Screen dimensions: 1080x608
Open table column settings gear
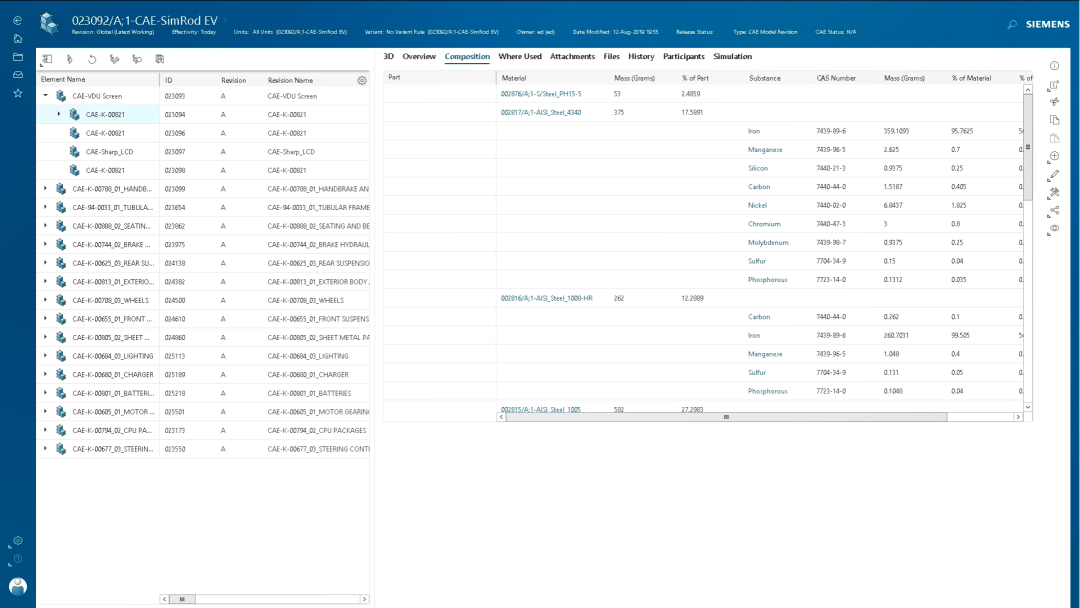coord(362,80)
